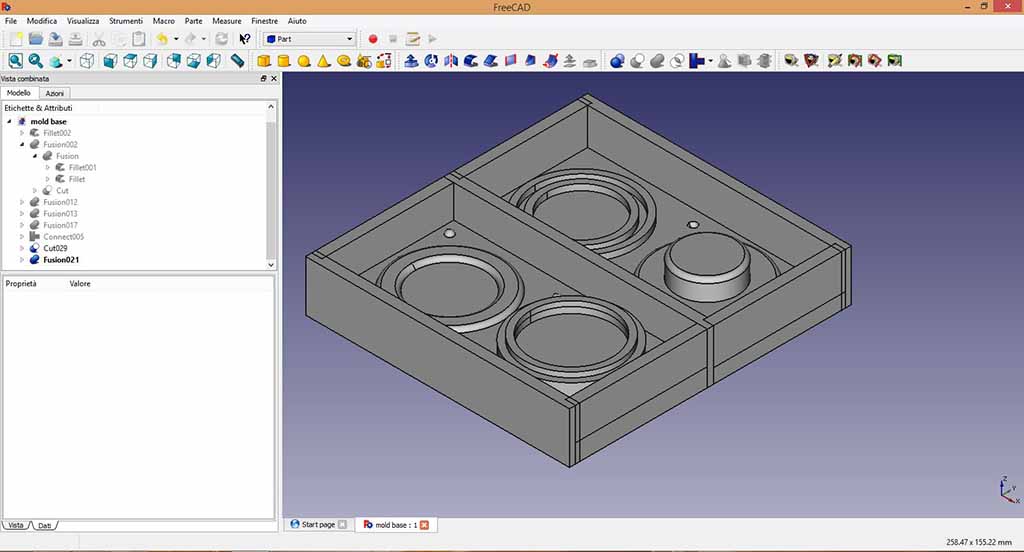Select Connect005 in the model tree
Image resolution: width=1024 pixels, height=552 pixels.
click(x=63, y=236)
